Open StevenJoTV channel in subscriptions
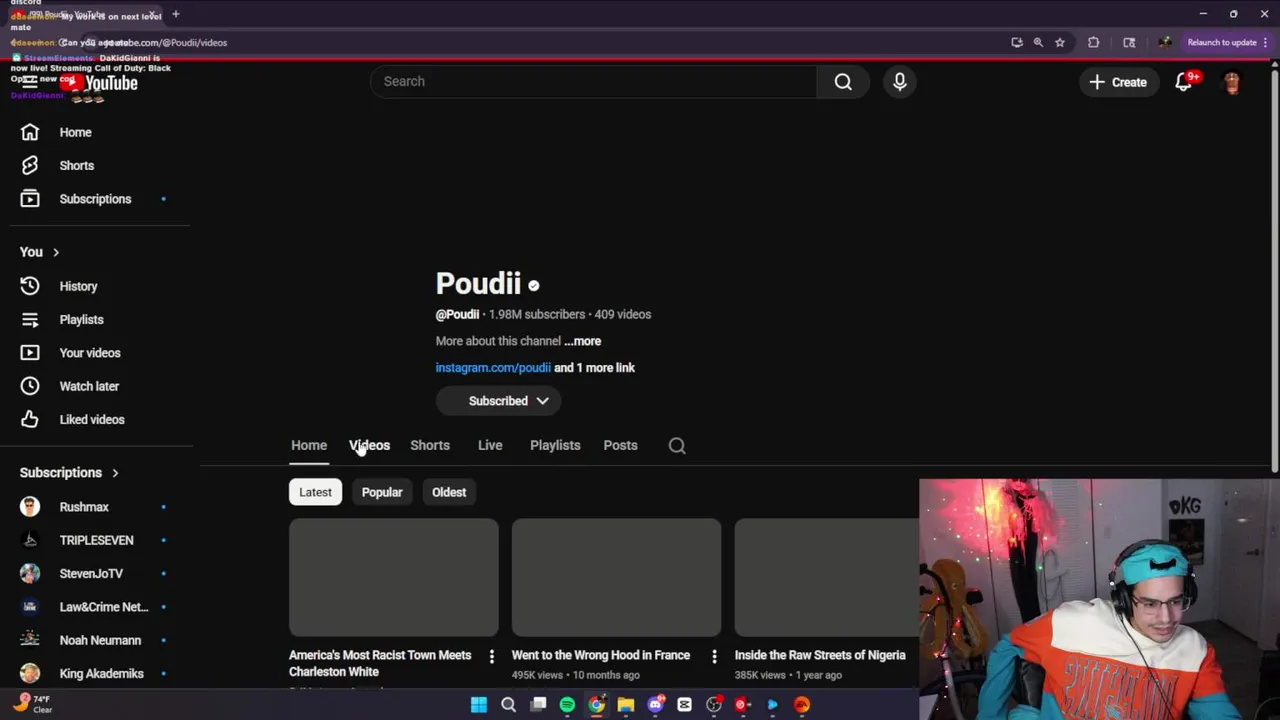1280x720 pixels. pos(92,573)
